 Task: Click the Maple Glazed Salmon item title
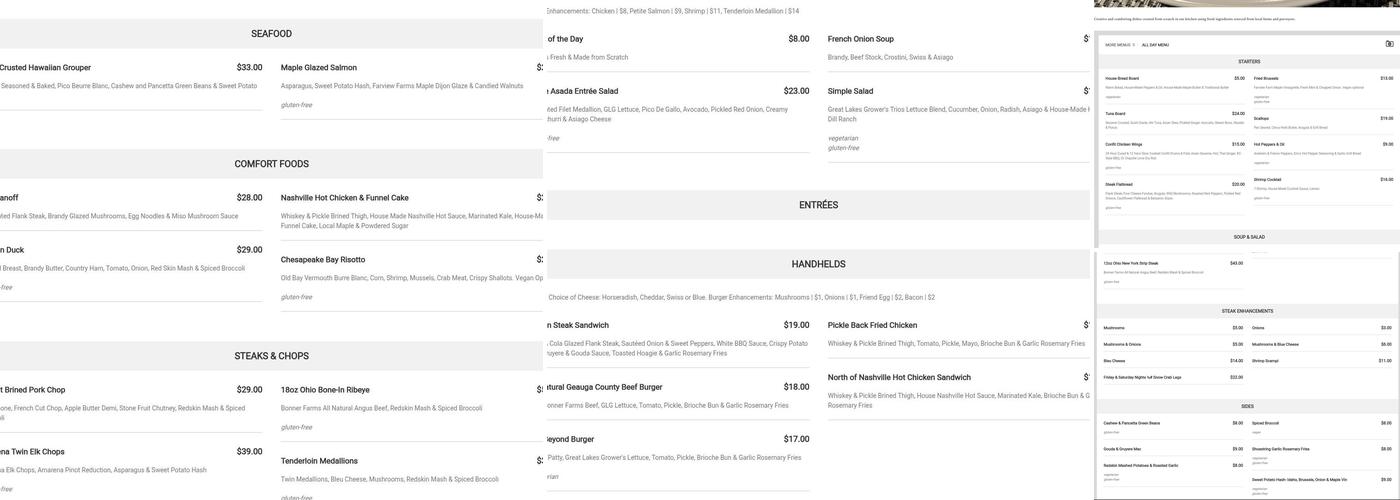click(x=318, y=68)
